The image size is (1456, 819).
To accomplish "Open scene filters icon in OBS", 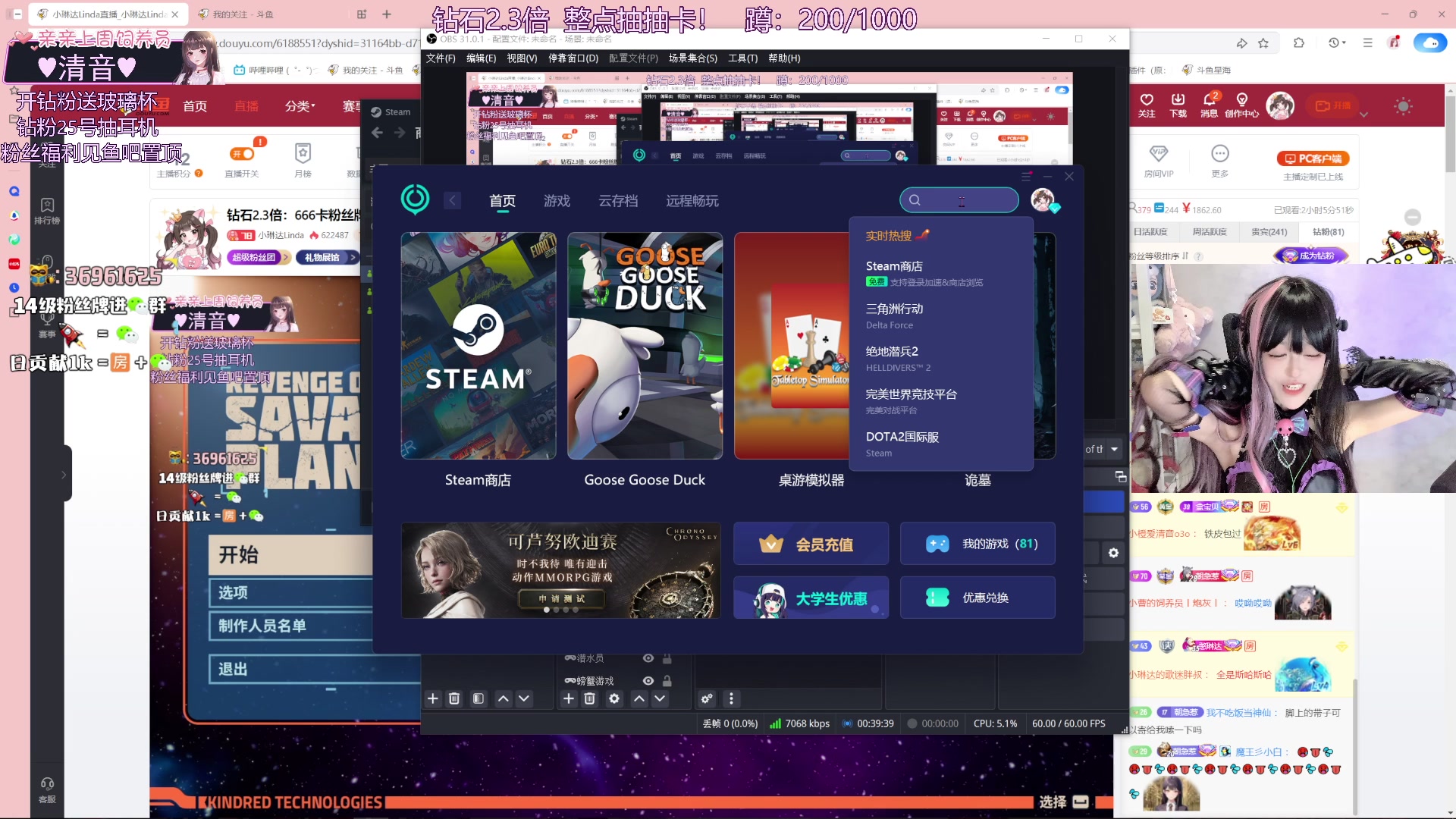I will coord(479,698).
